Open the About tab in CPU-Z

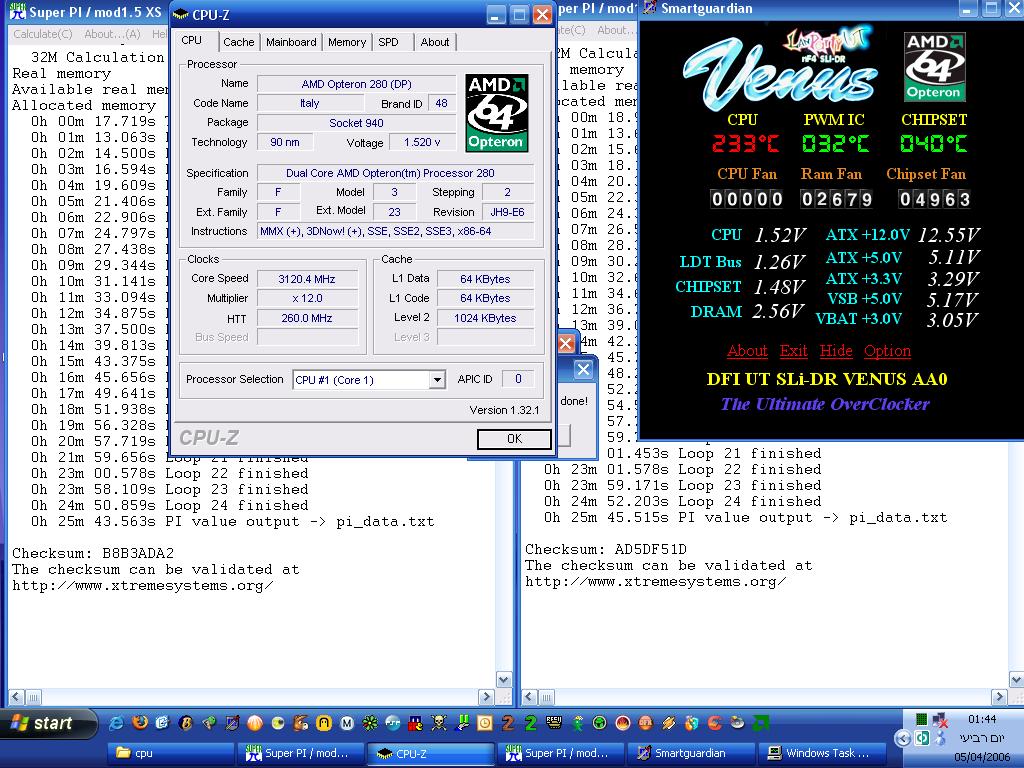435,42
